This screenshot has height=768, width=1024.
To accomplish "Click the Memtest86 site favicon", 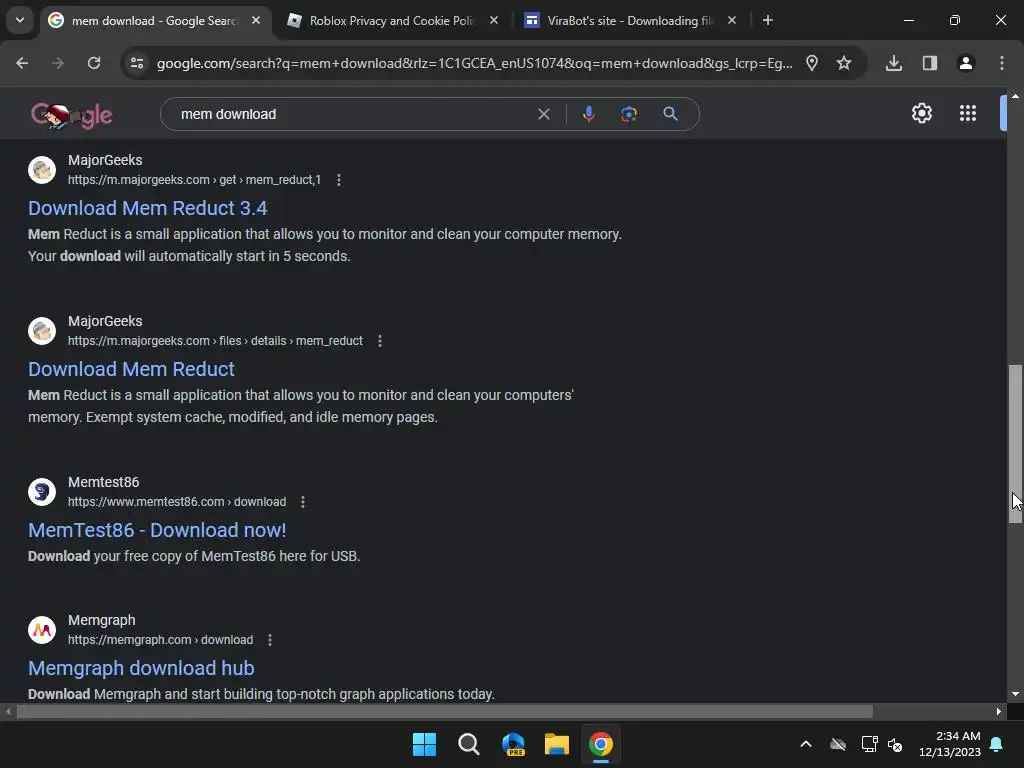I will pos(42,492).
